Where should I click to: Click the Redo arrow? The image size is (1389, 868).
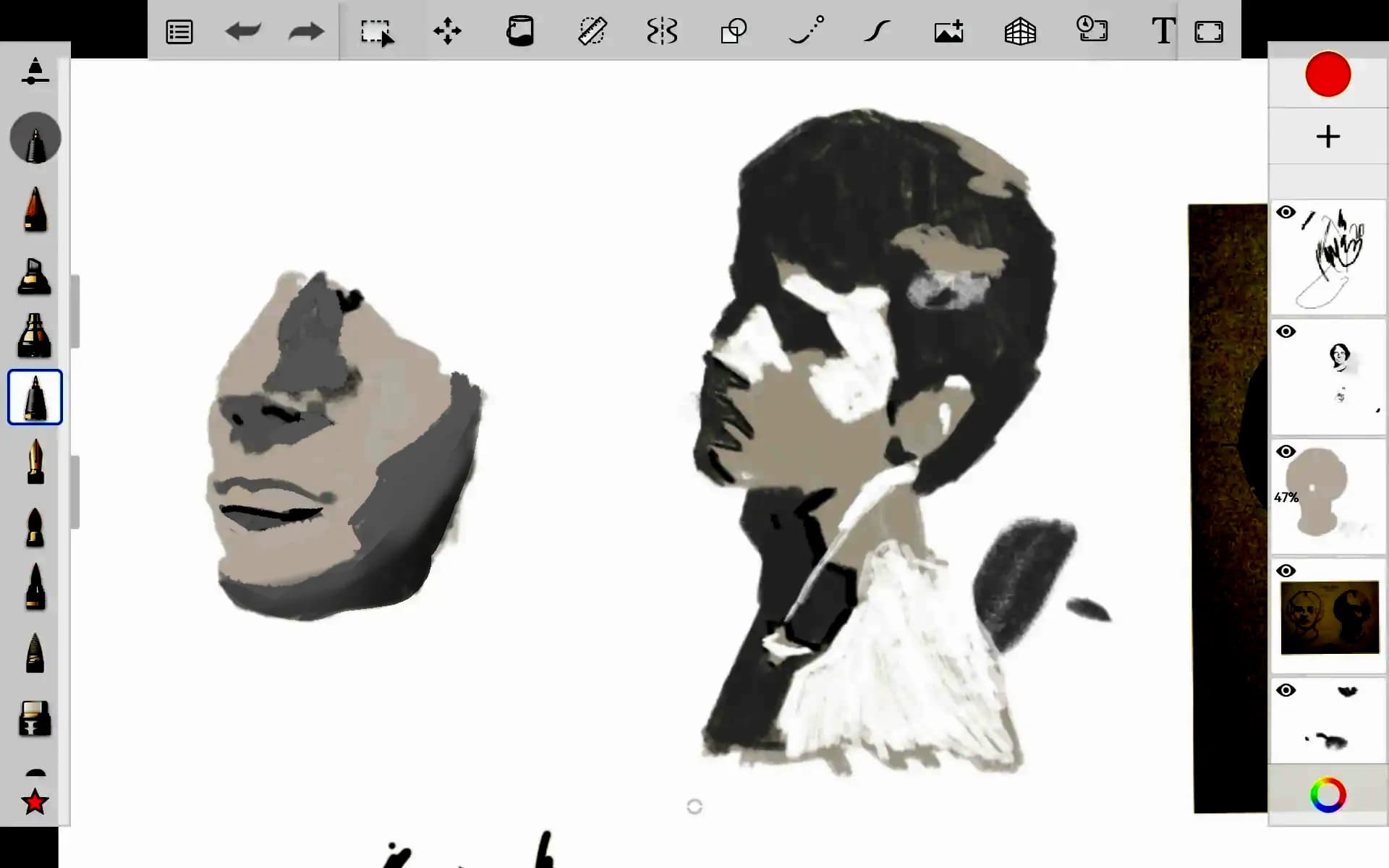306,32
